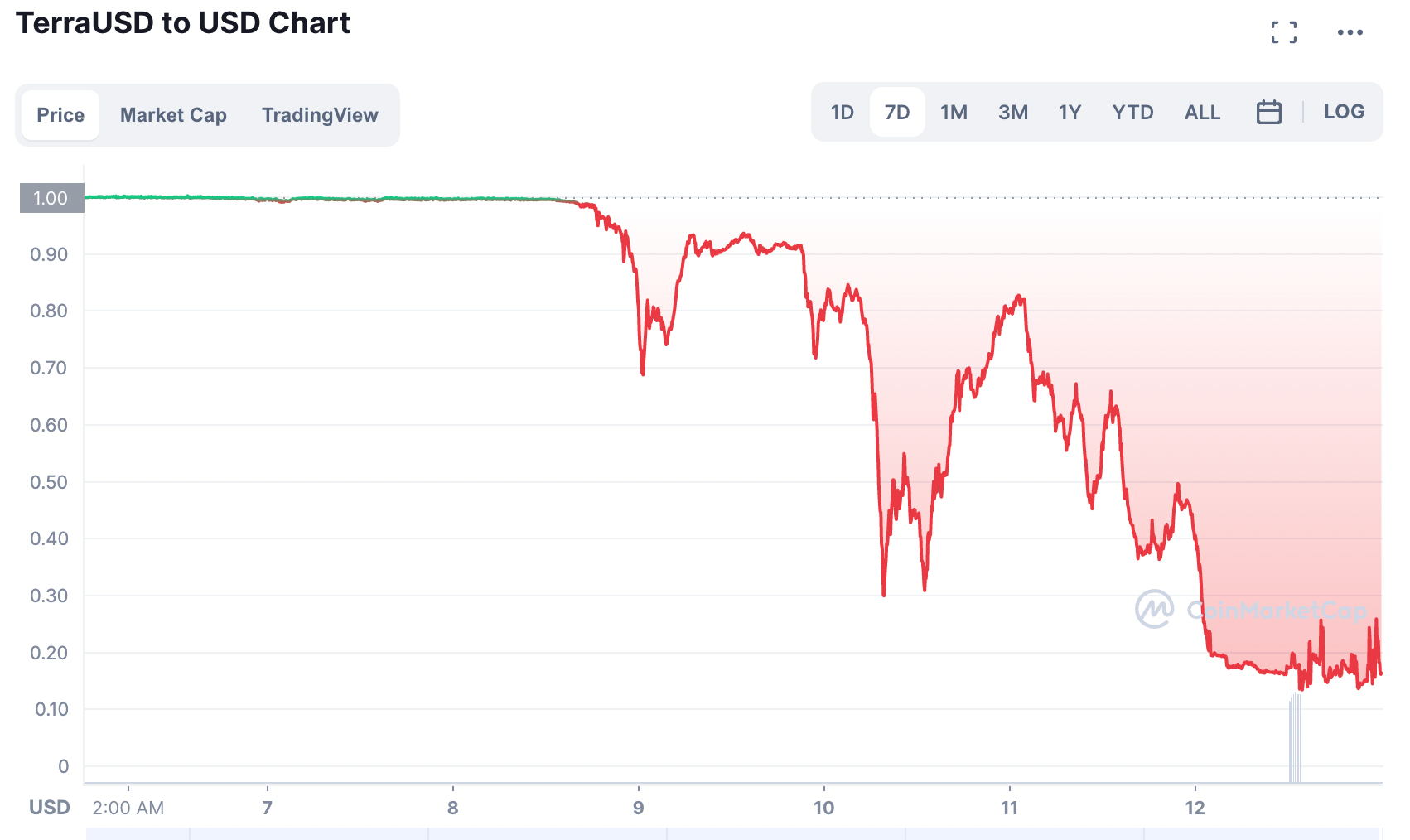1410x840 pixels.
Task: Select the 1D time range
Action: click(842, 112)
